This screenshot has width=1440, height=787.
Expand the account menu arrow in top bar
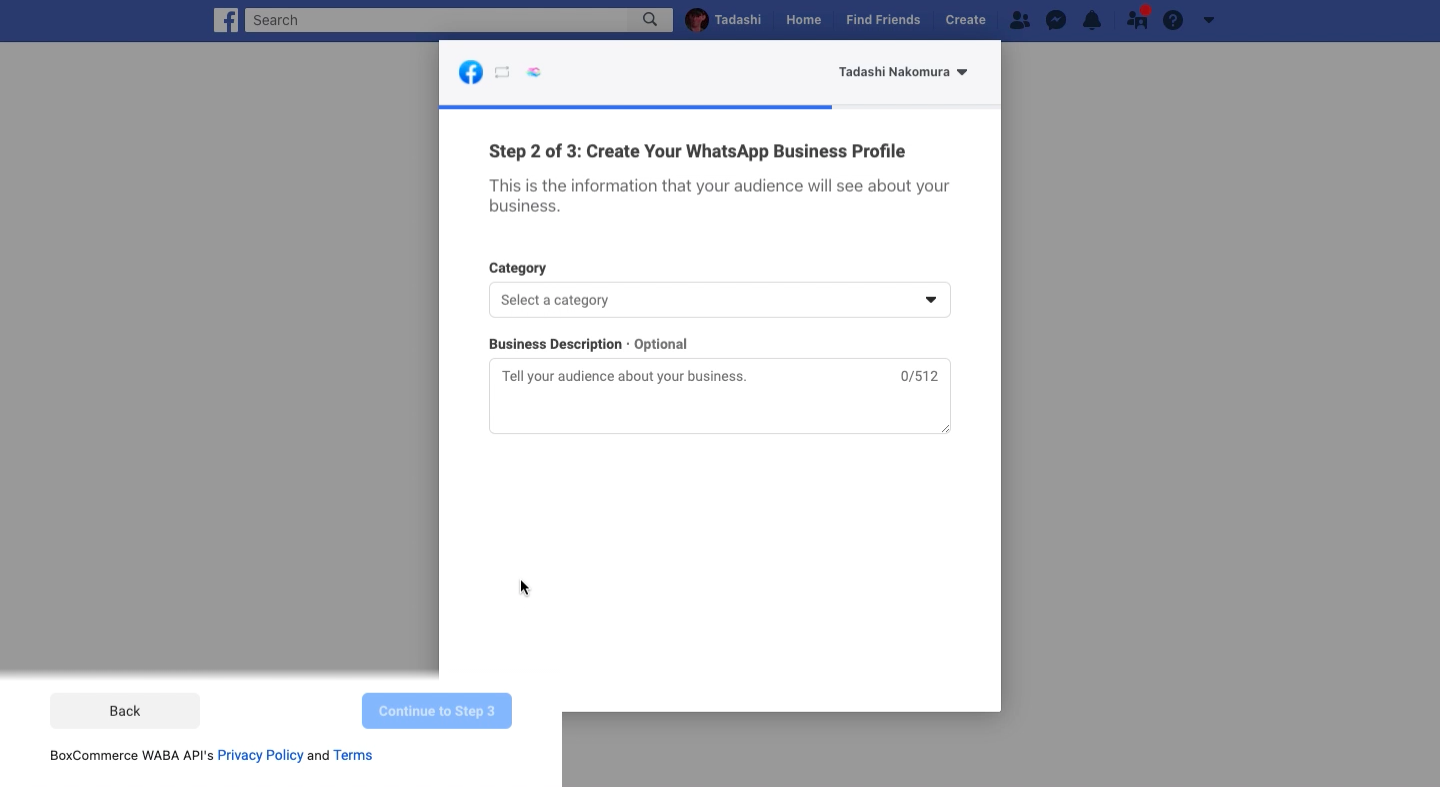coord(1209,20)
